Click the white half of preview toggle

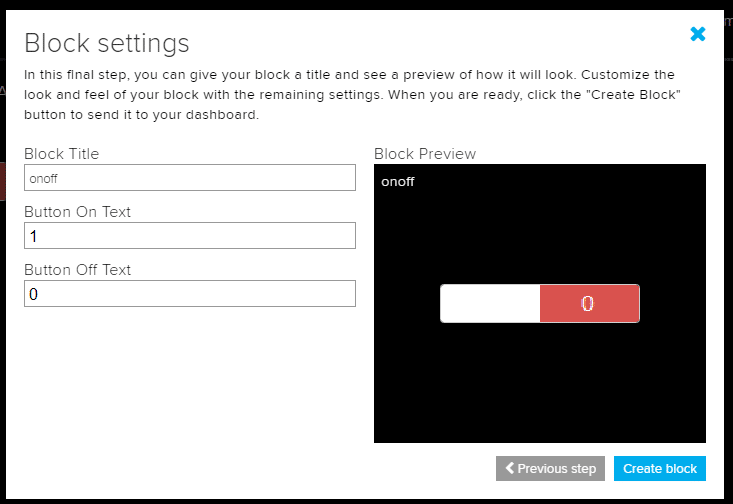tap(490, 304)
